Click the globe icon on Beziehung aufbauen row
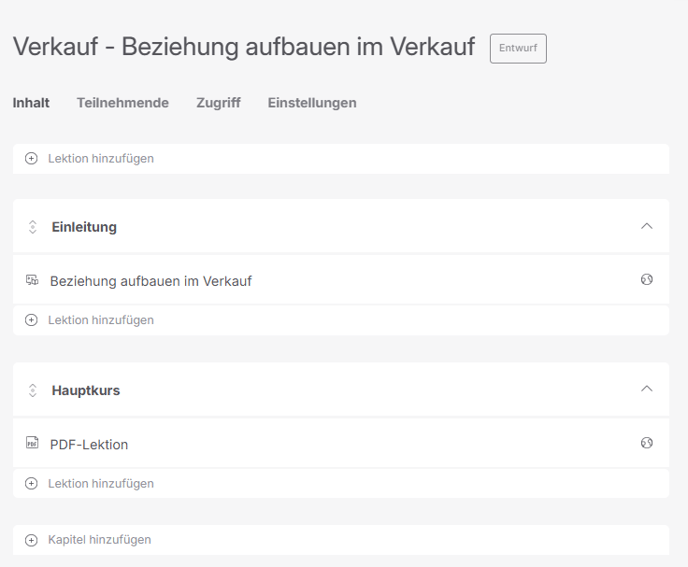Screen dimensions: 688x567 coord(647,280)
